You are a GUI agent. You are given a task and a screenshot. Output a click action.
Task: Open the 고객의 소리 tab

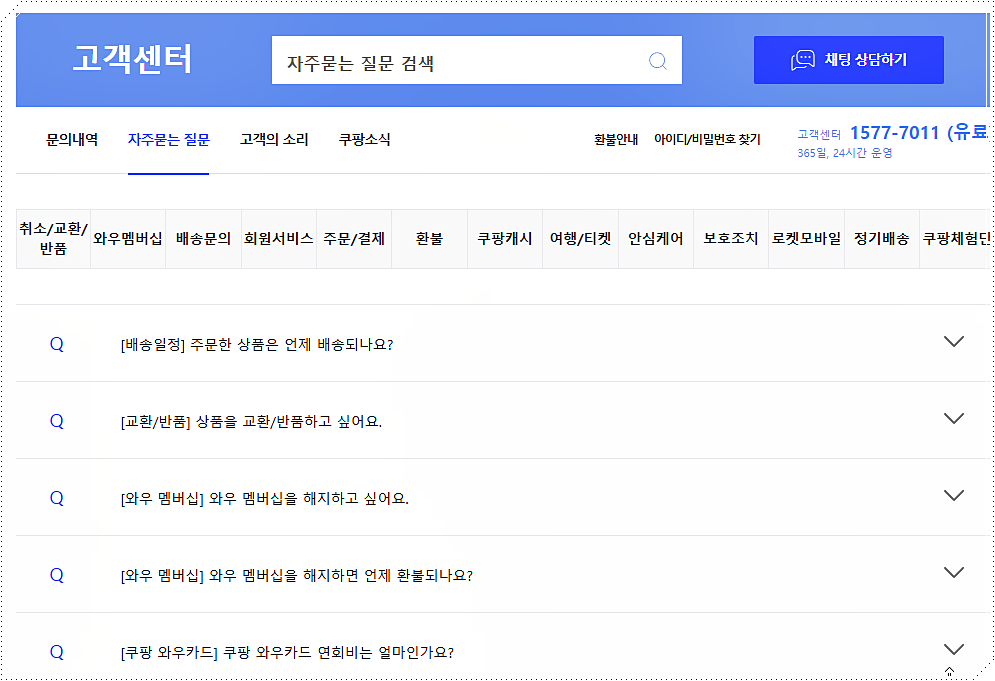(x=272, y=140)
